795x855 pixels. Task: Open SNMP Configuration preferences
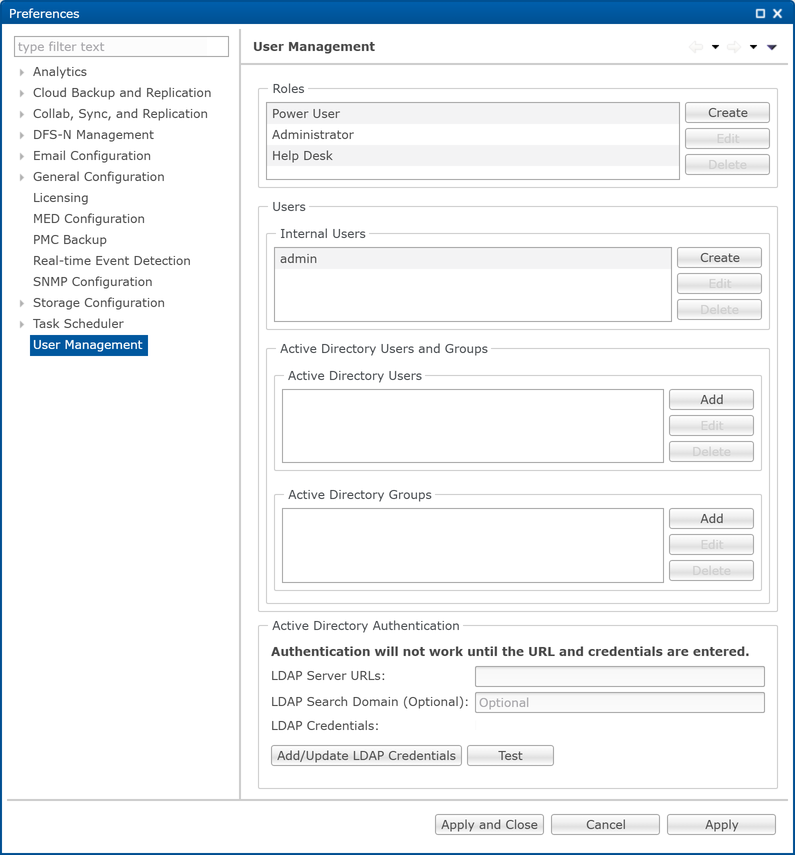click(92, 282)
